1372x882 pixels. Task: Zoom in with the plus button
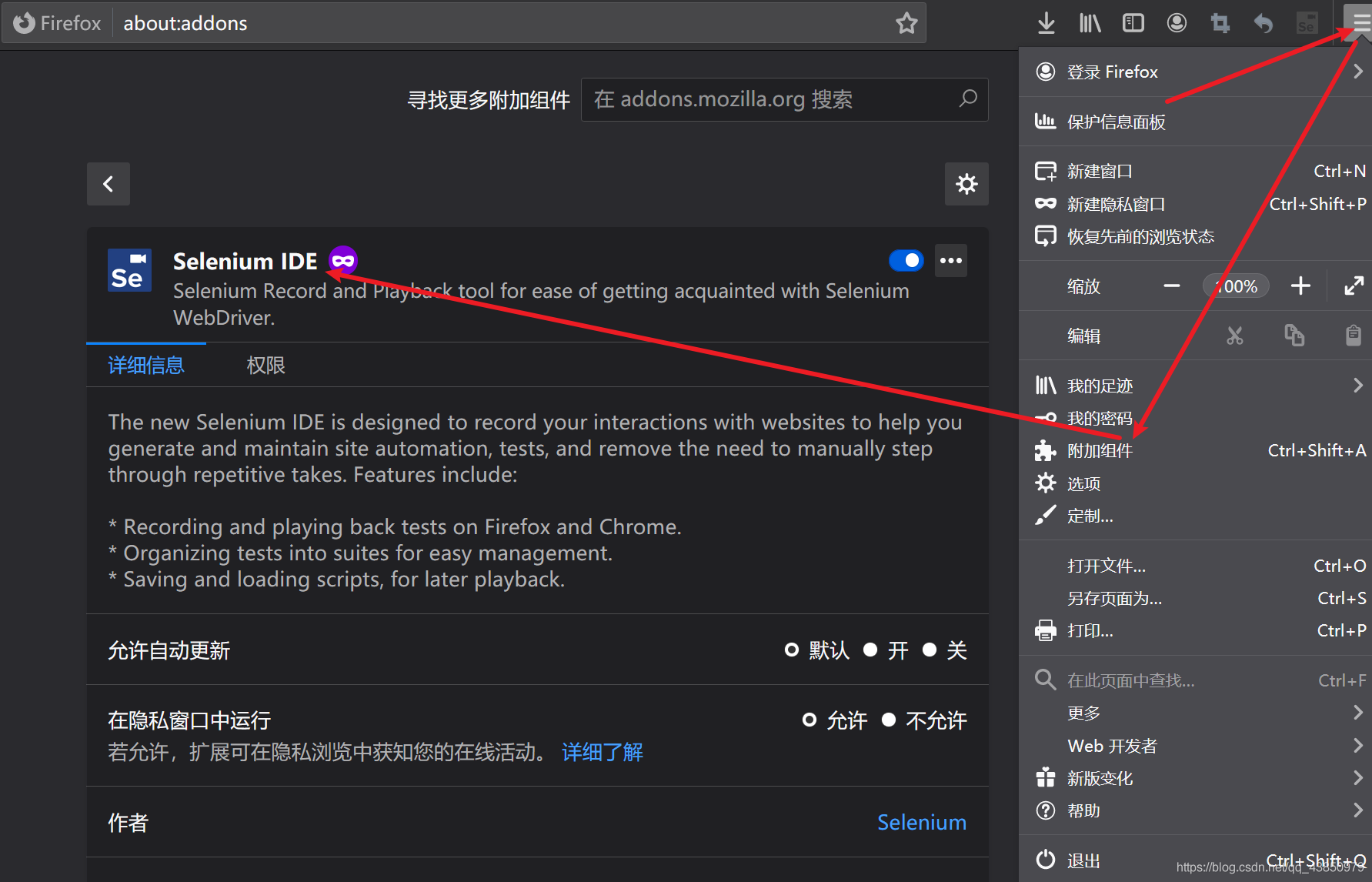click(1300, 286)
